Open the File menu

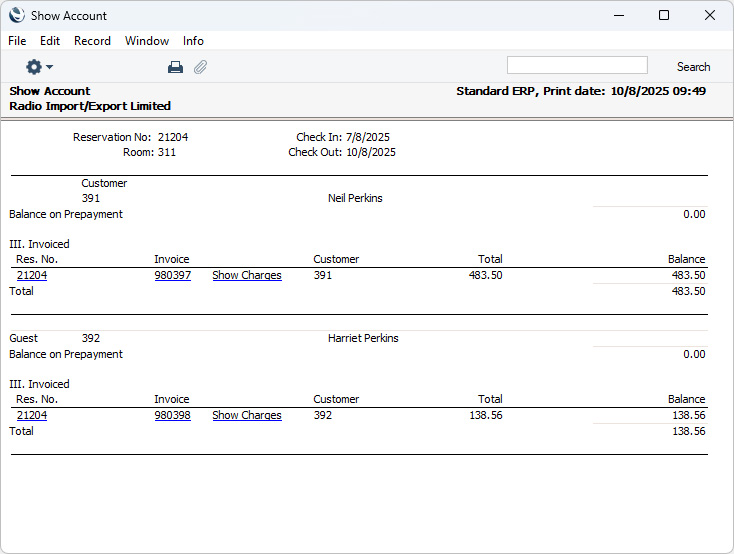pyautogui.click(x=17, y=41)
